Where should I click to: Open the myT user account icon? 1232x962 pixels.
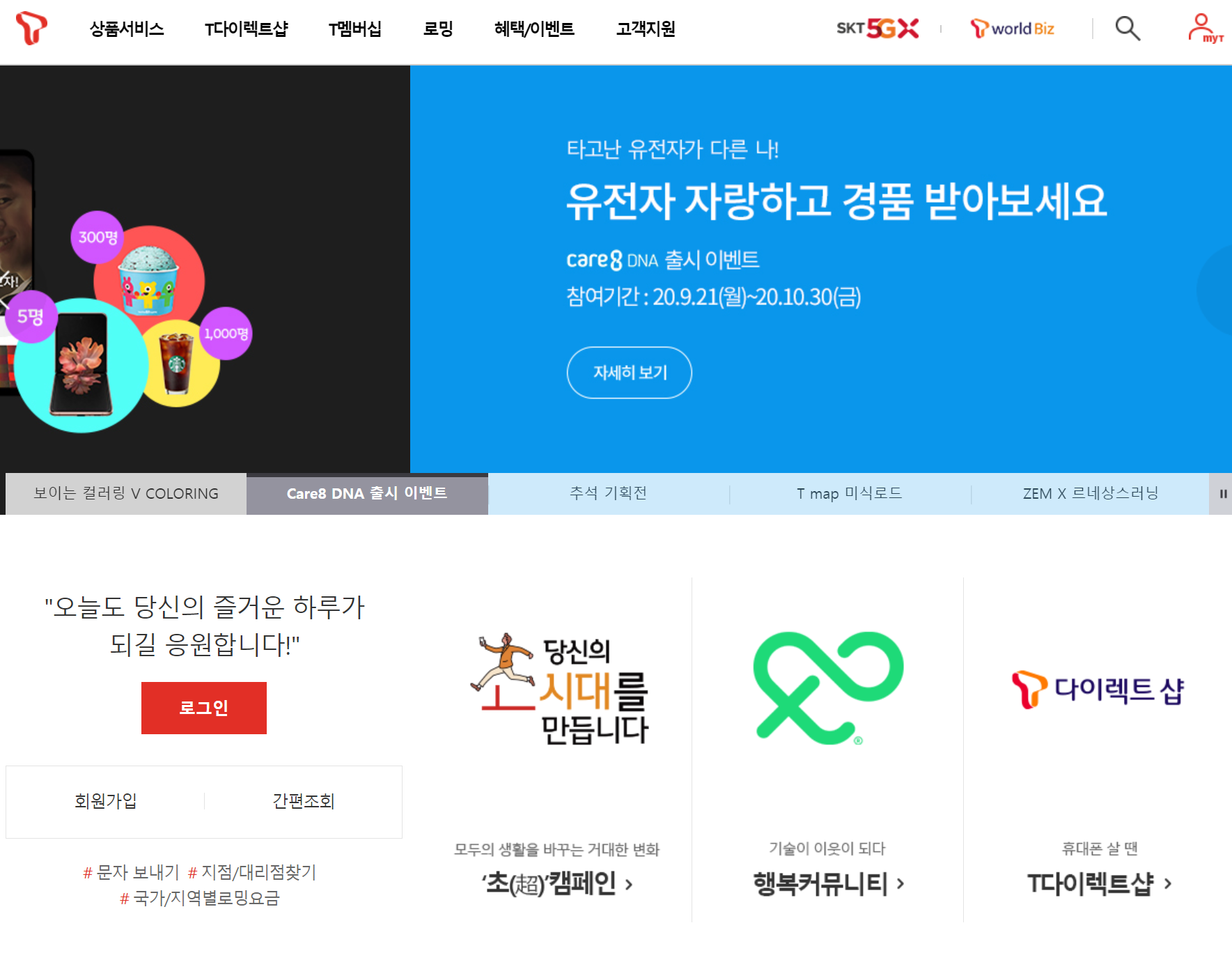(1205, 29)
